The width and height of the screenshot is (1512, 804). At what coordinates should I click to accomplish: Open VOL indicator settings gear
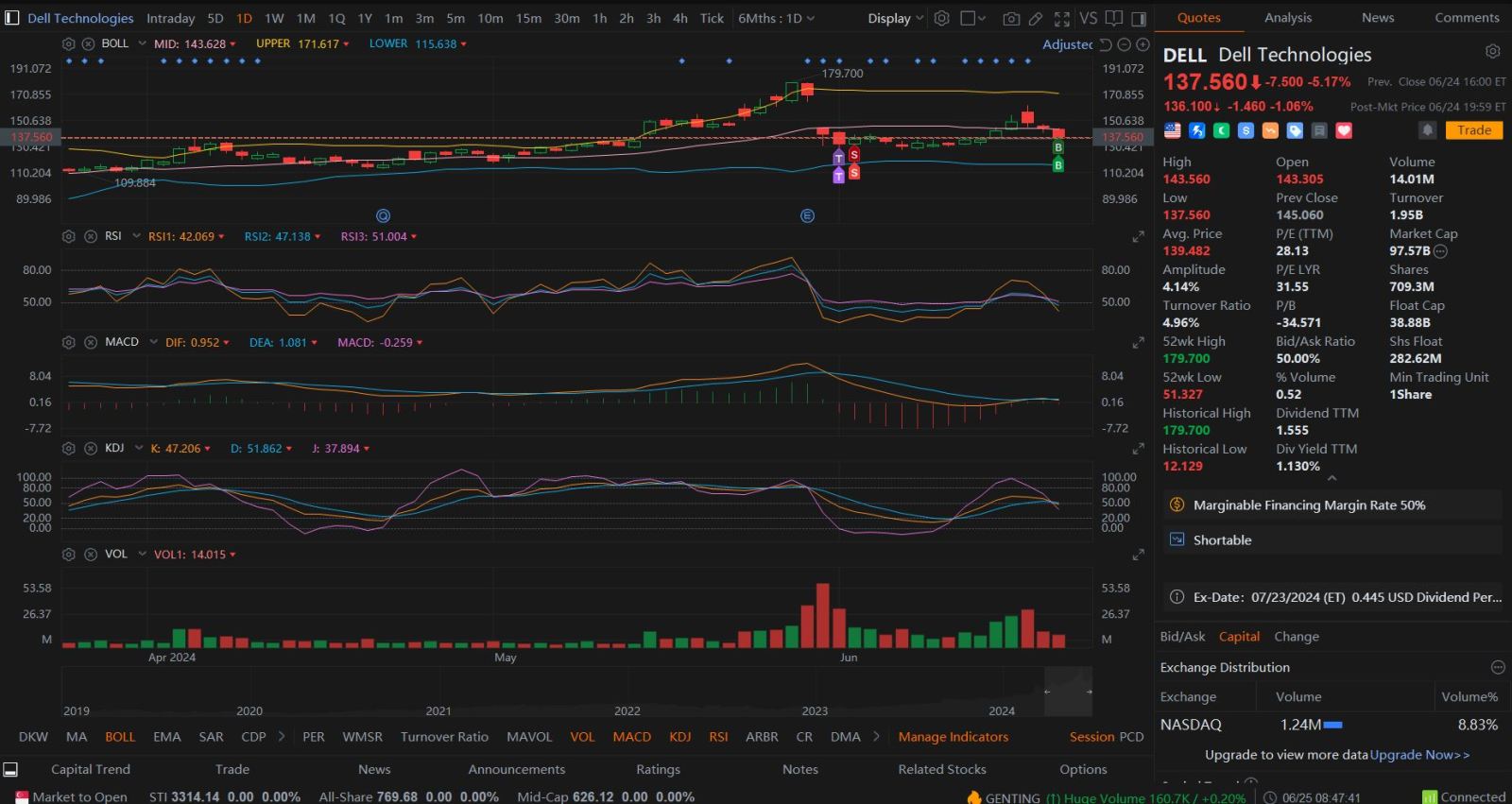coord(69,555)
